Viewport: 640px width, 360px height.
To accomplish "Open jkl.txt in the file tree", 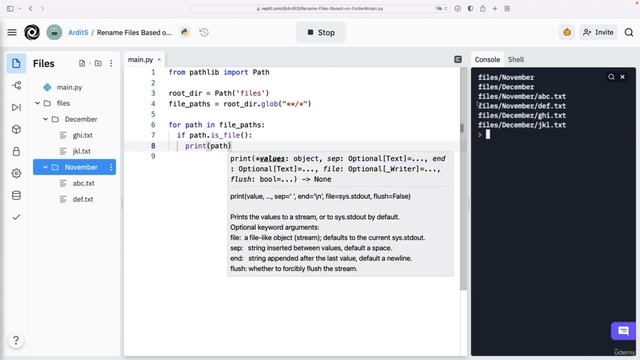I will click(x=81, y=151).
